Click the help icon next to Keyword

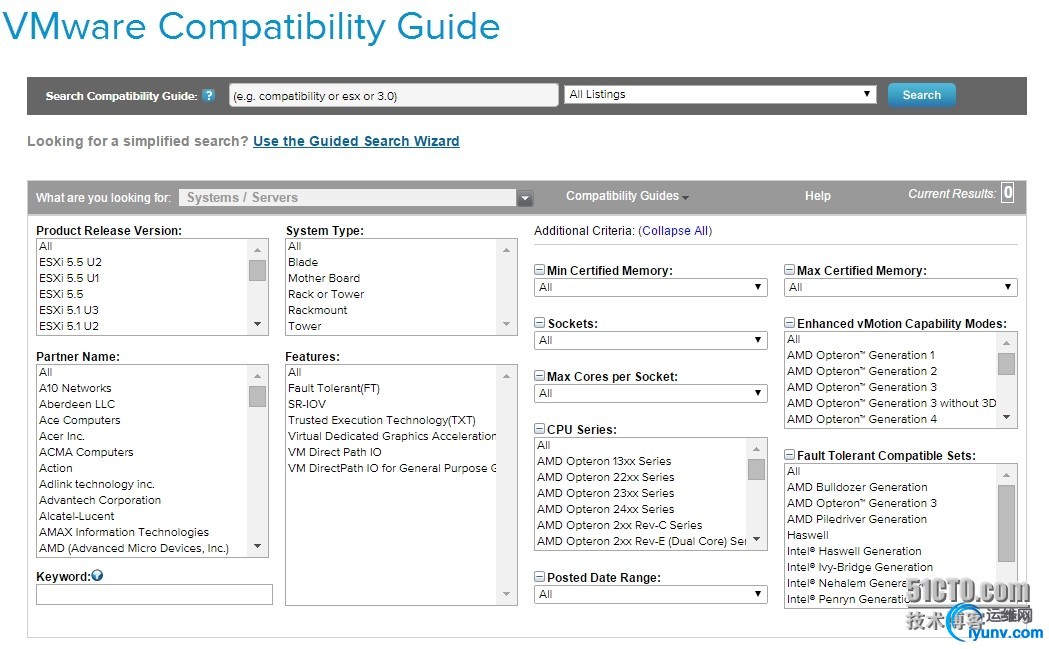coord(97,576)
